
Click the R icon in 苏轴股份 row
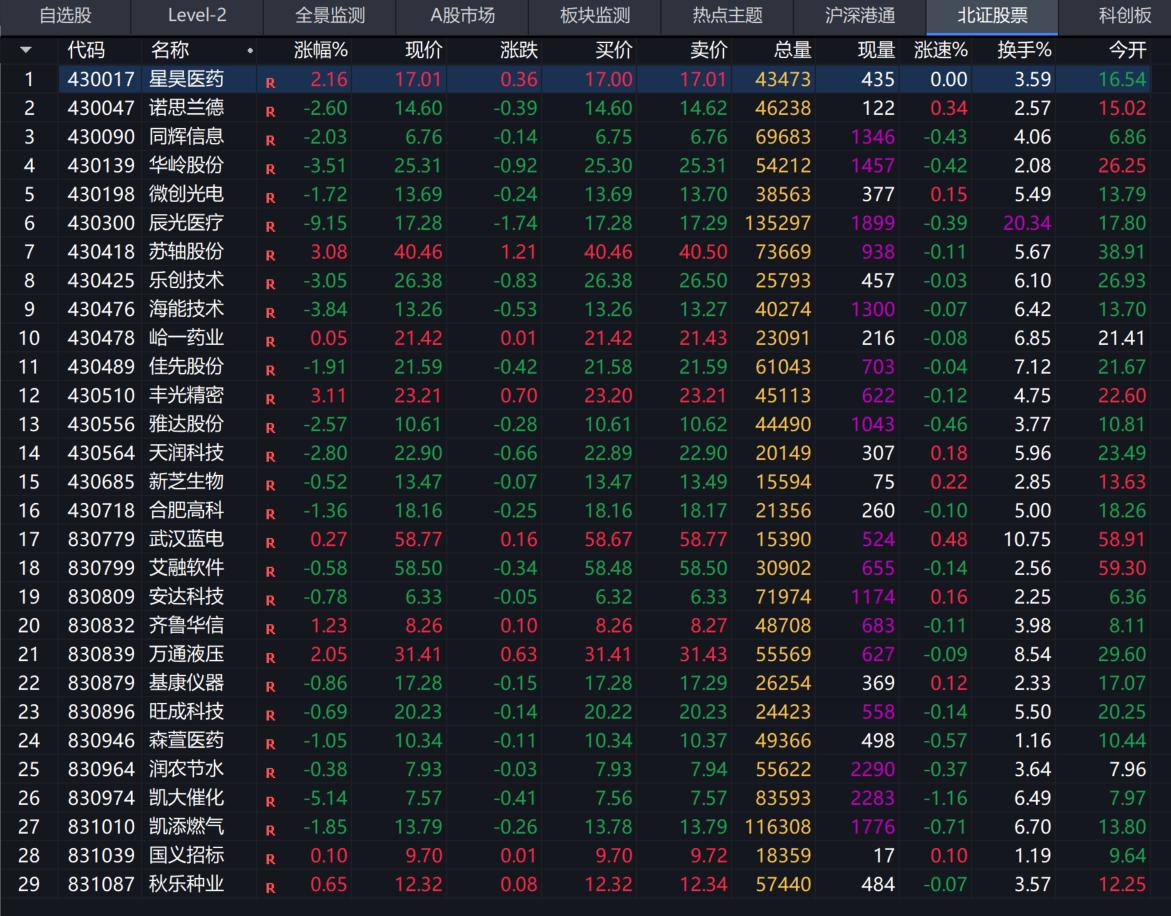(270, 255)
